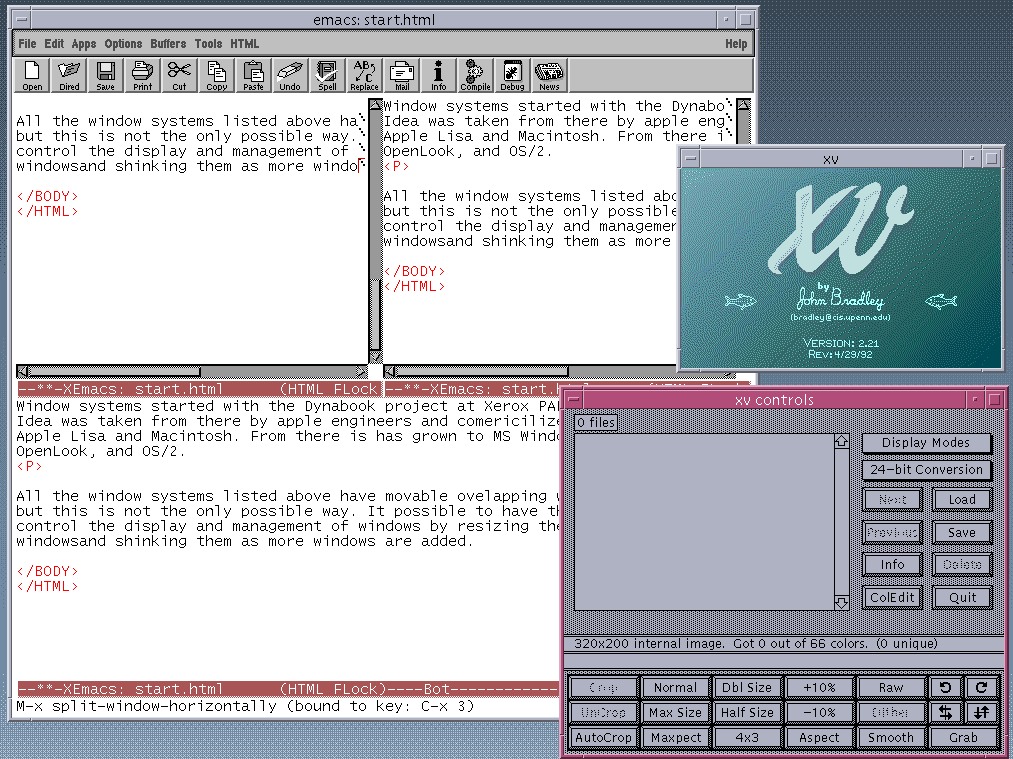Open the Replace tool in toolbar
Screen dimensions: 1013x759
coord(364,75)
